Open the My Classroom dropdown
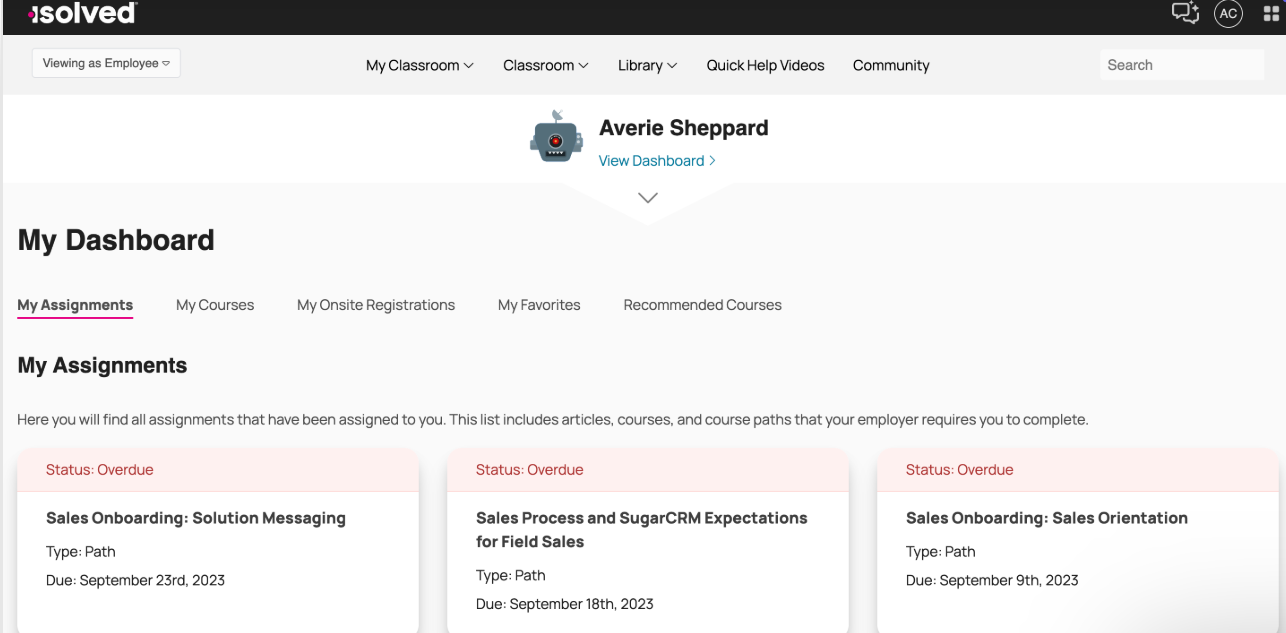This screenshot has width=1286, height=633. 419,65
